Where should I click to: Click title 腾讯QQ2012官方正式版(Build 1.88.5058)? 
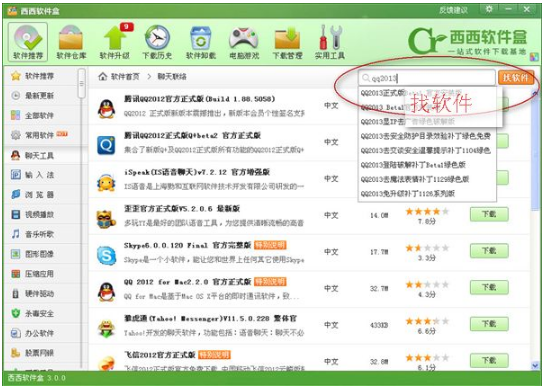point(199,99)
